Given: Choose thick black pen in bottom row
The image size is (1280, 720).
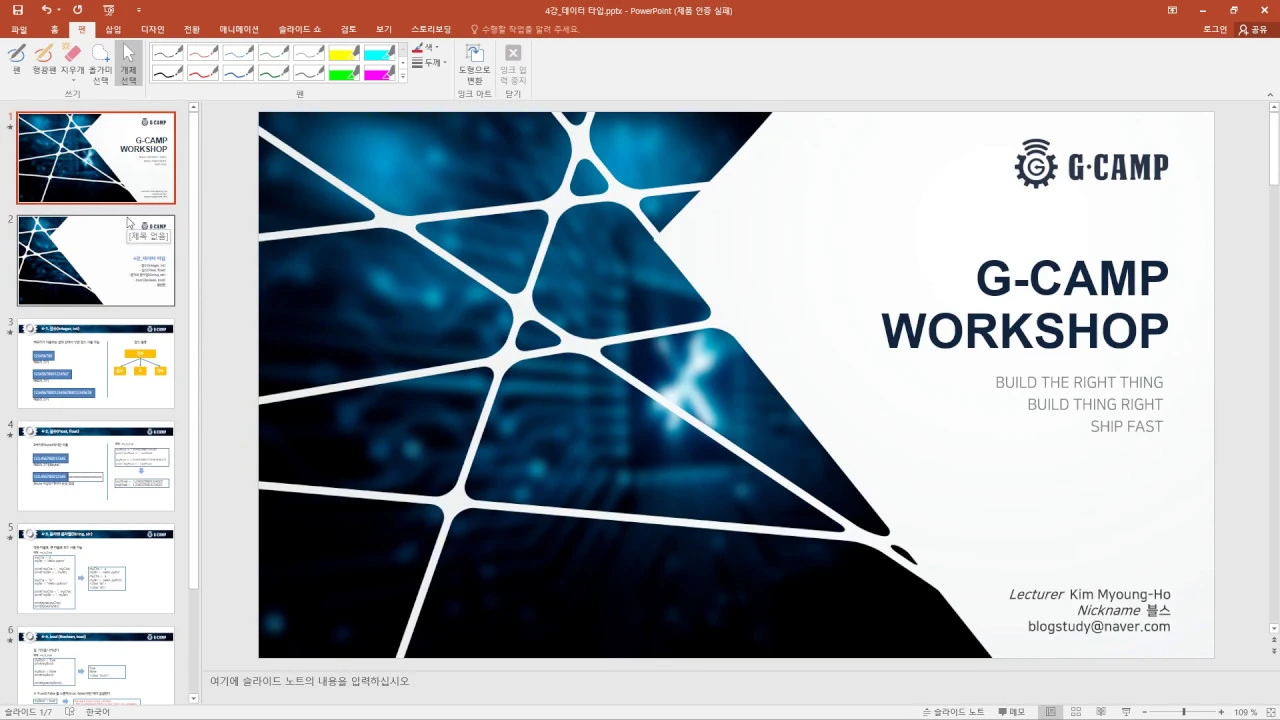Looking at the screenshot, I should point(168,73).
